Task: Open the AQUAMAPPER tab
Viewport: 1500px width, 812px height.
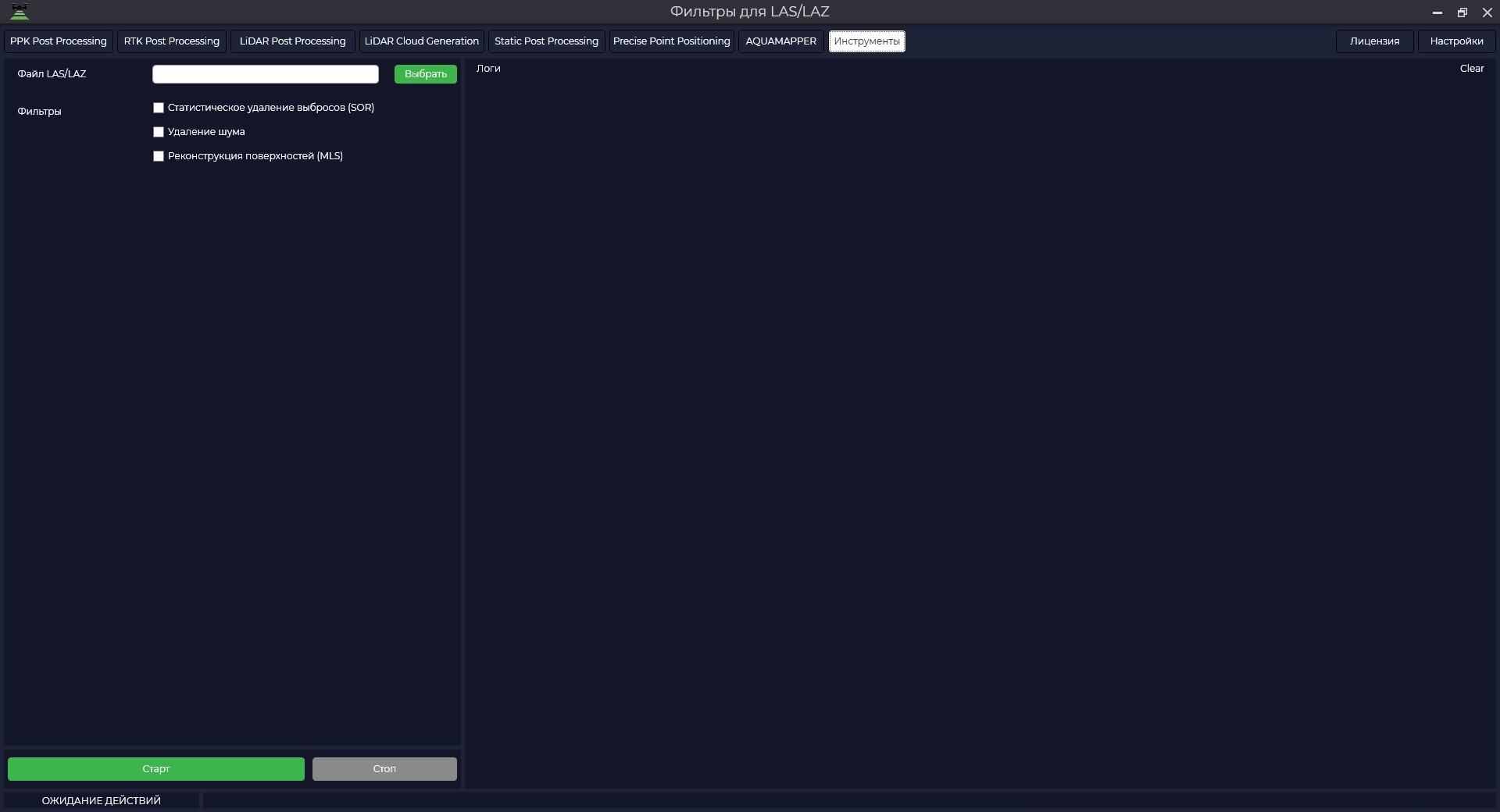Action: [x=781, y=41]
